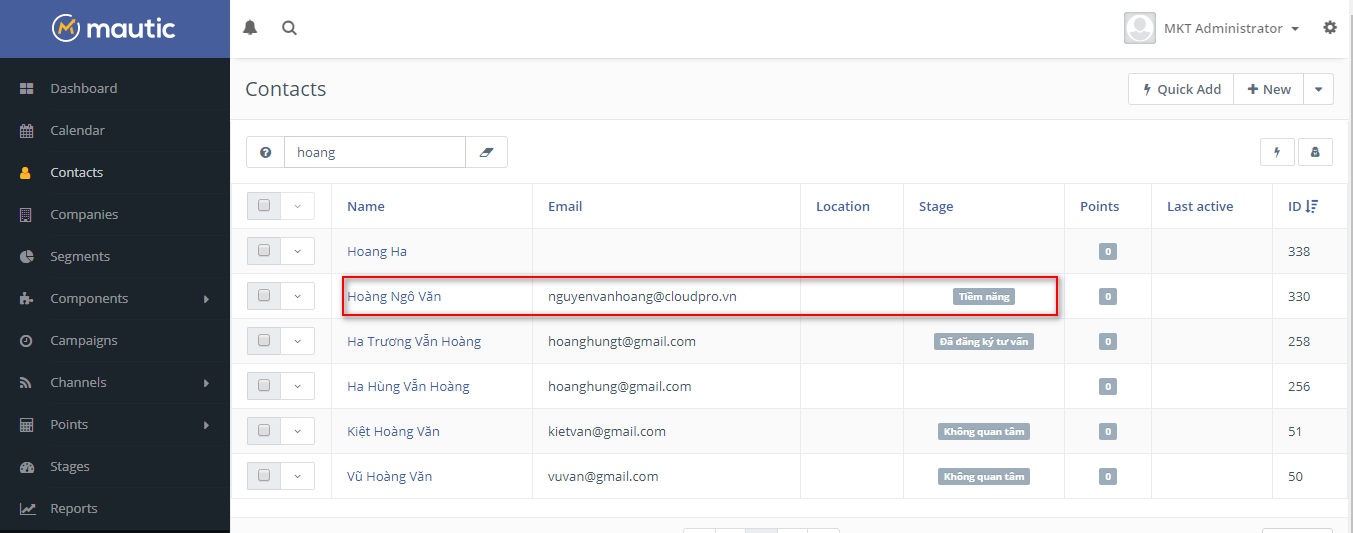Click the search field containing 'hoang'
The image size is (1353, 533).
click(x=374, y=152)
